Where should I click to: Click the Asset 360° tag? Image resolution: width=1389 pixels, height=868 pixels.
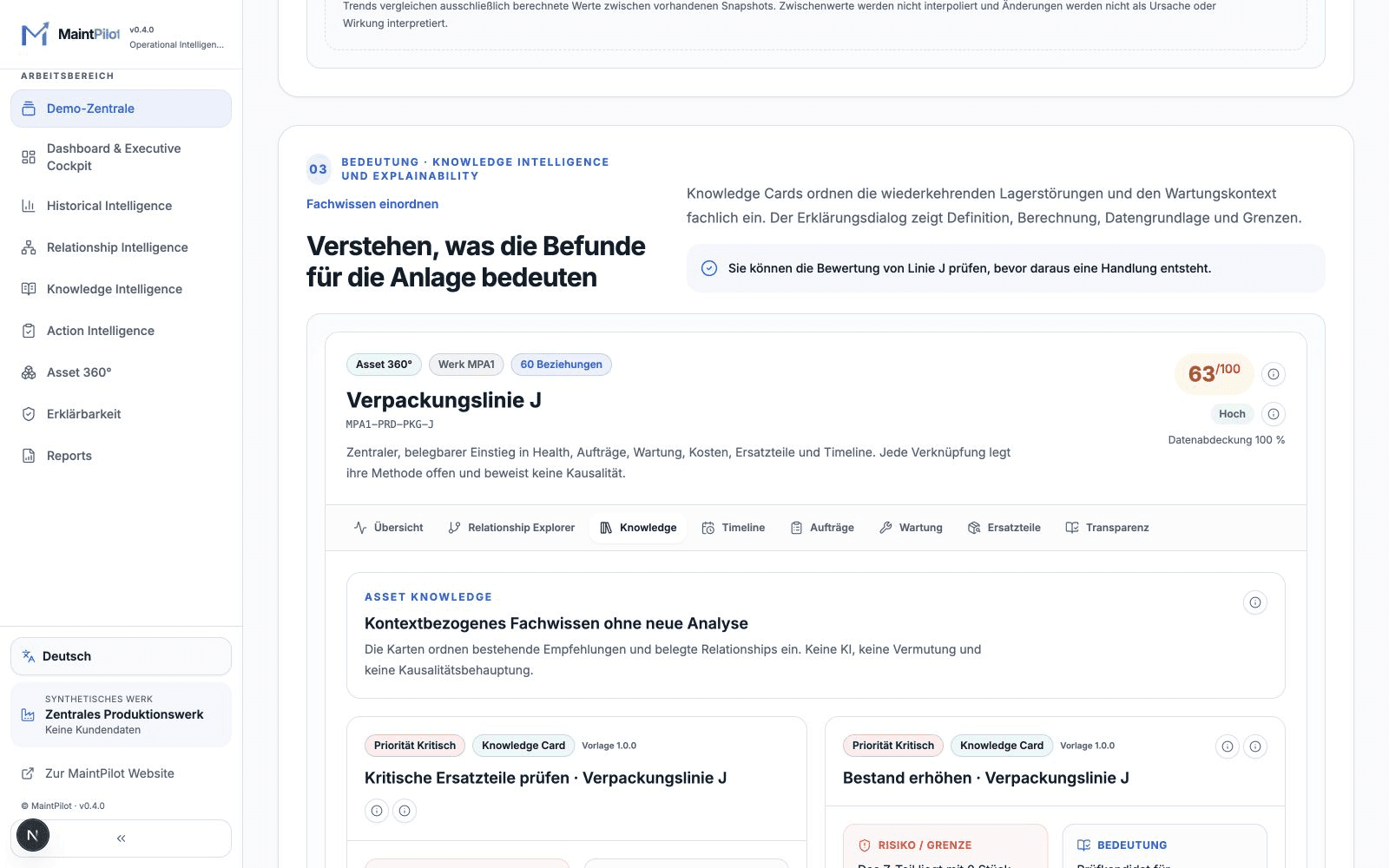(384, 365)
